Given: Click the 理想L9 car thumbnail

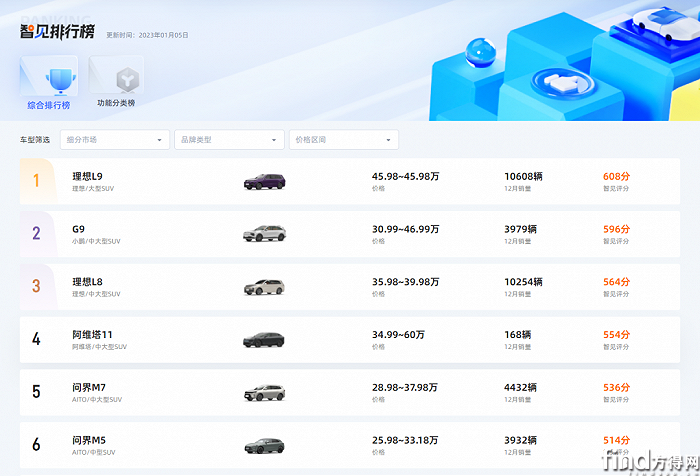Looking at the screenshot, I should point(264,182).
